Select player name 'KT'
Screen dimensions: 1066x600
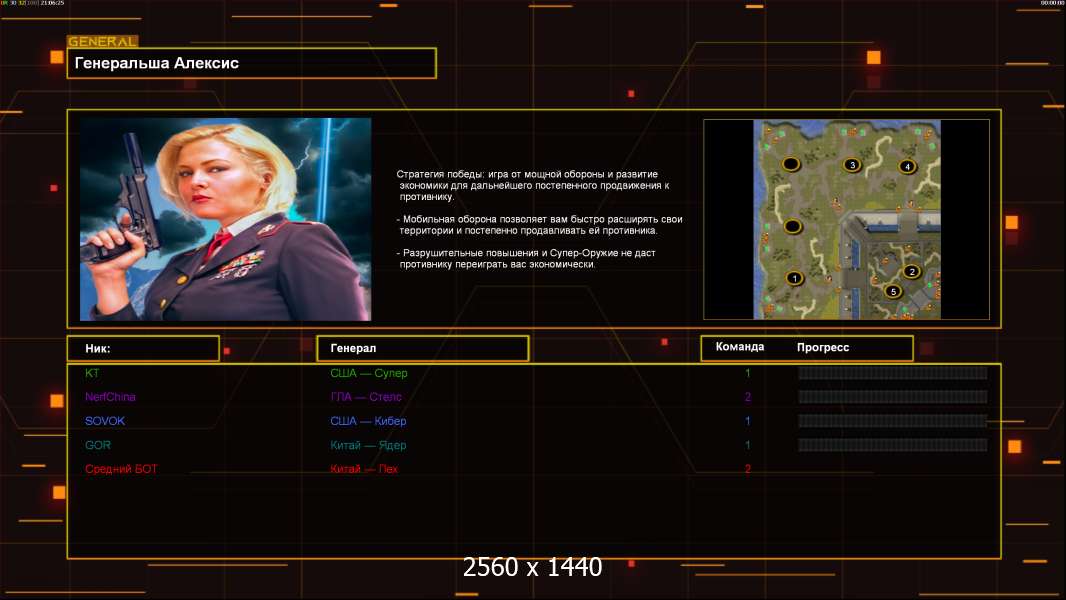[x=92, y=373]
